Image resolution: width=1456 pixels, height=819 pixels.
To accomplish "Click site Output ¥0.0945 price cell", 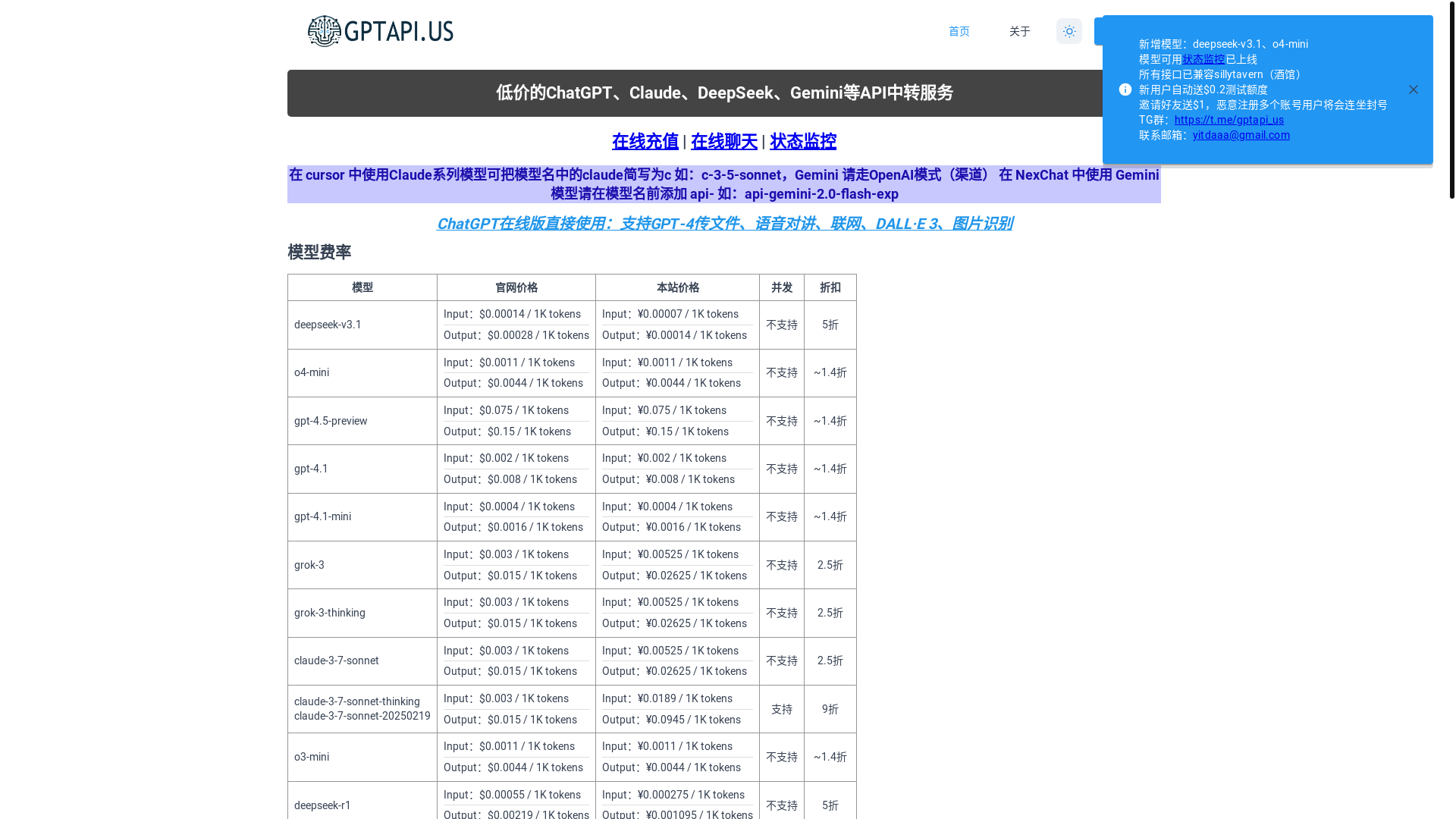I will pyautogui.click(x=671, y=720).
